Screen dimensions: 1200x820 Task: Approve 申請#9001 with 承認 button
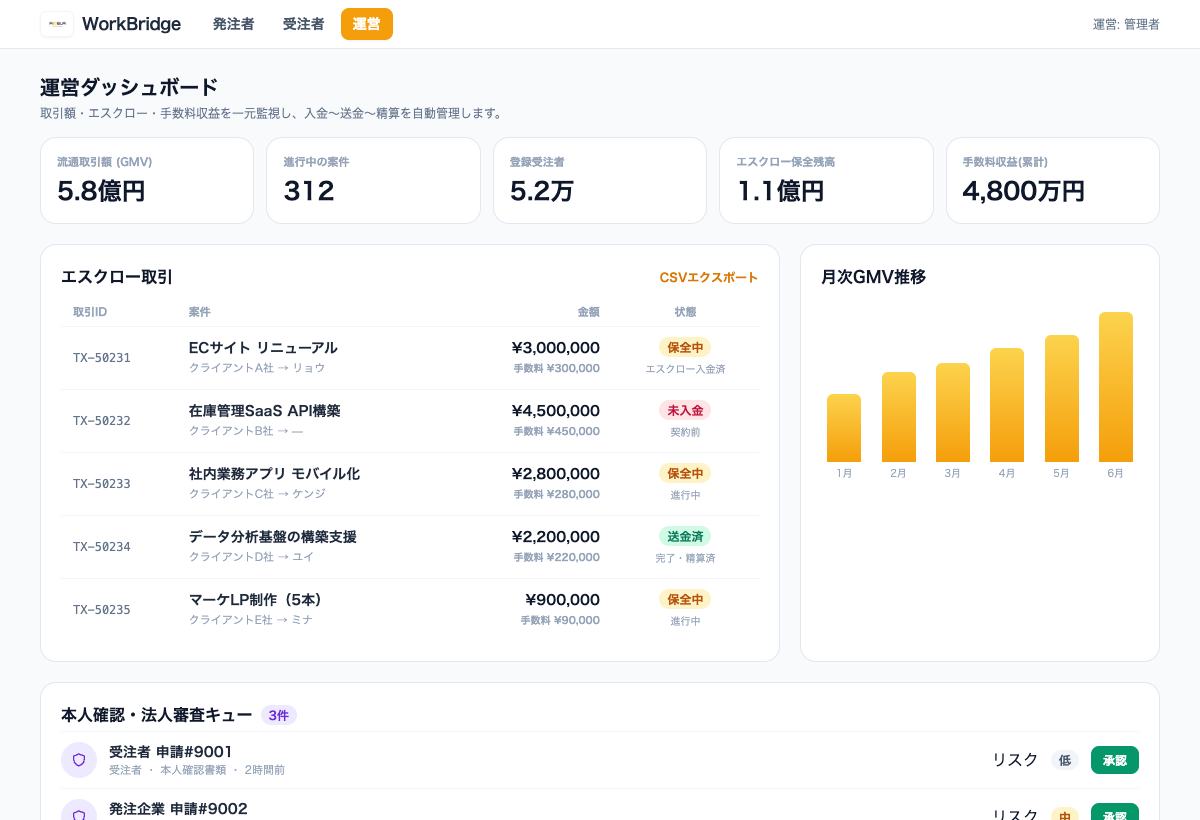pyautogui.click(x=1115, y=760)
